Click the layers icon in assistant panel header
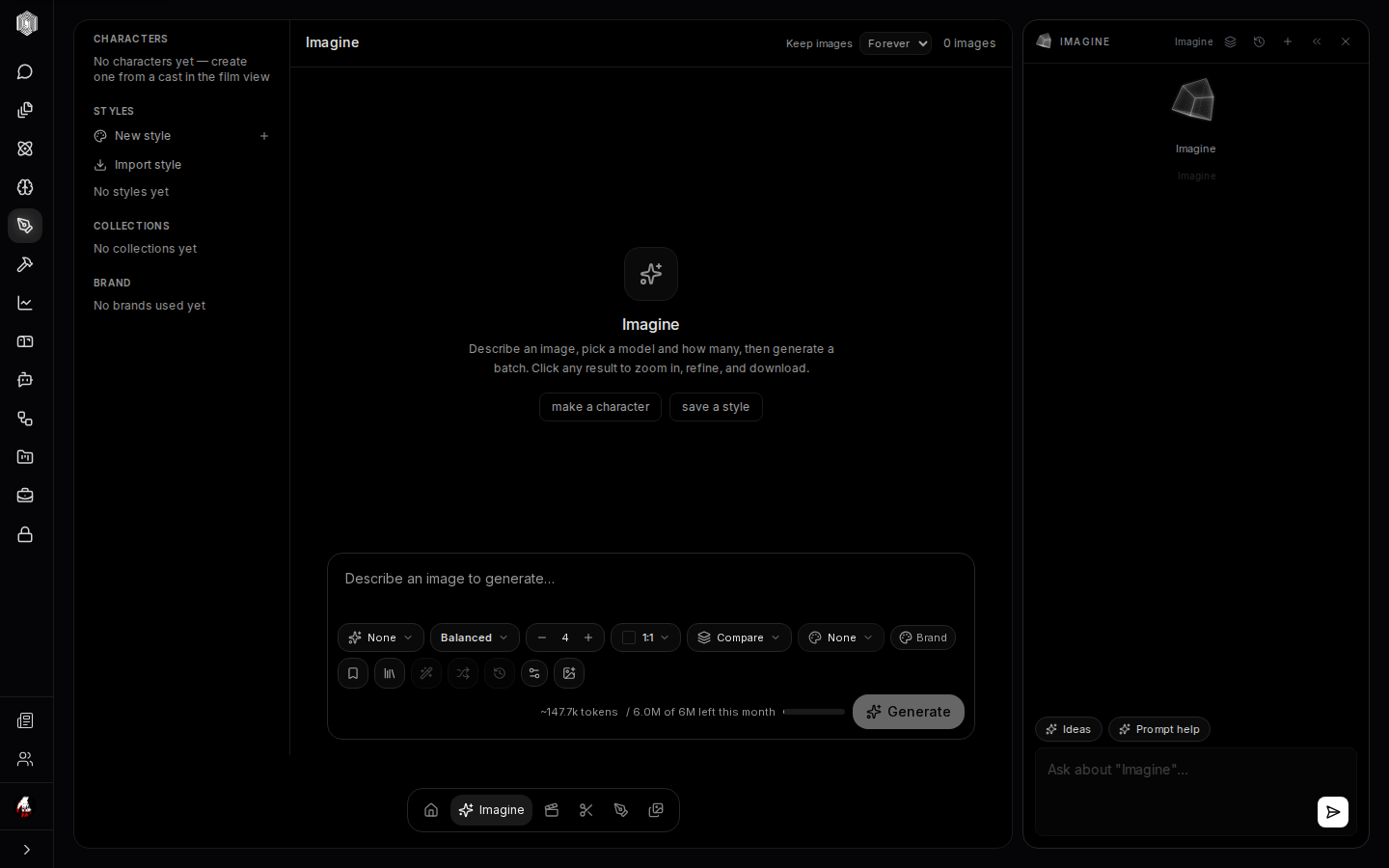Image resolution: width=1389 pixels, height=868 pixels. [x=1230, y=41]
